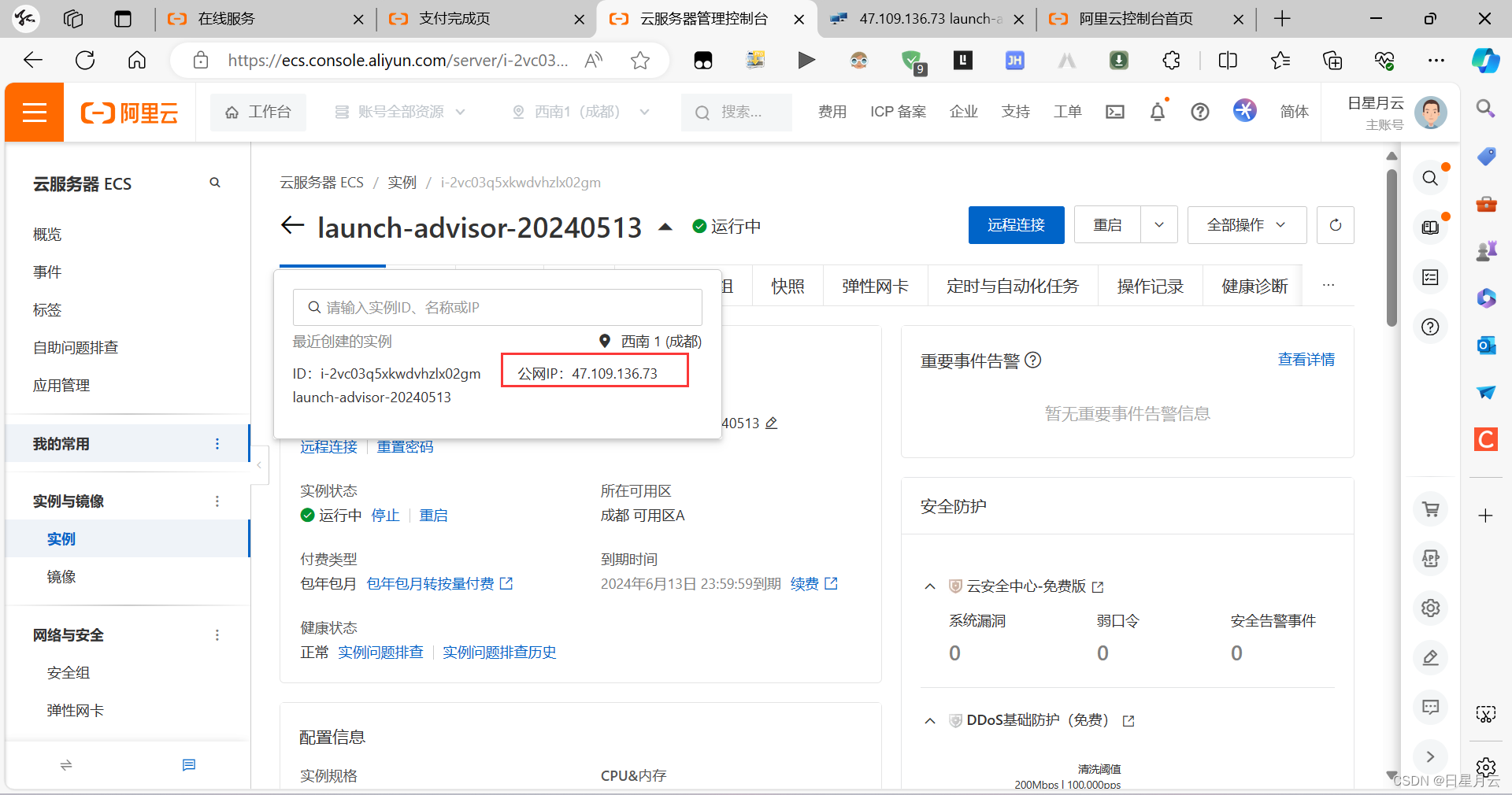Click 停止 link under 实例状态
This screenshot has width=1512, height=795.
click(x=386, y=516)
